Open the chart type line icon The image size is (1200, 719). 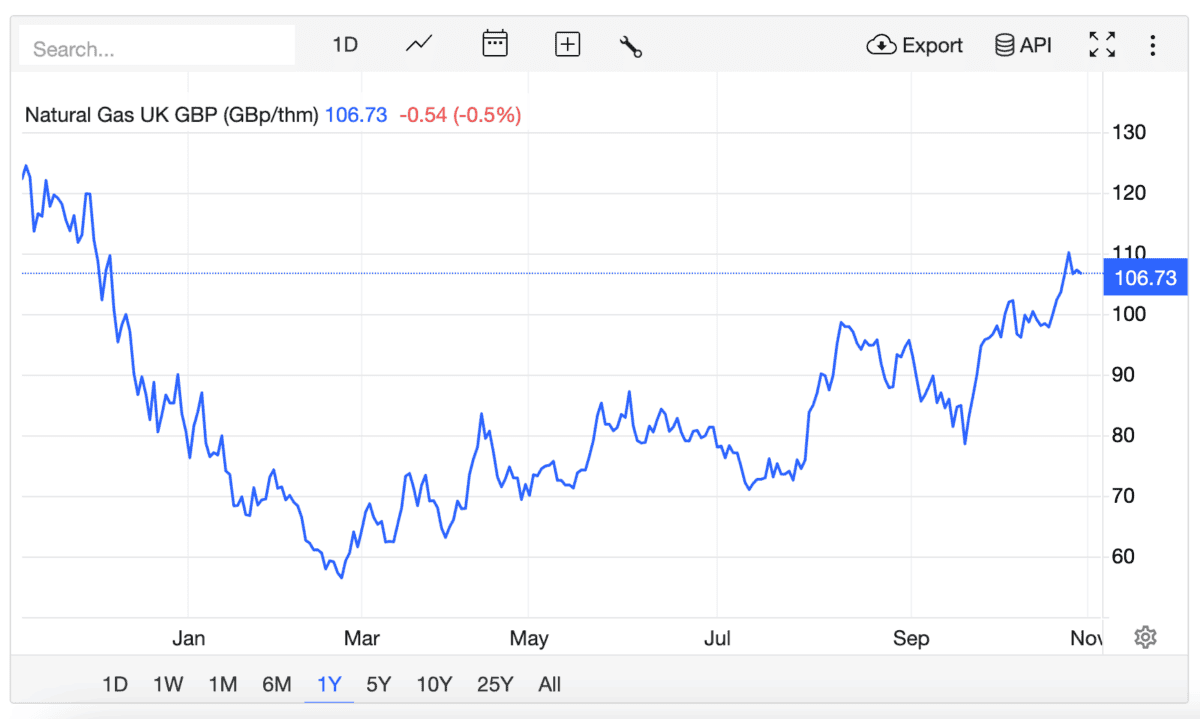[419, 45]
